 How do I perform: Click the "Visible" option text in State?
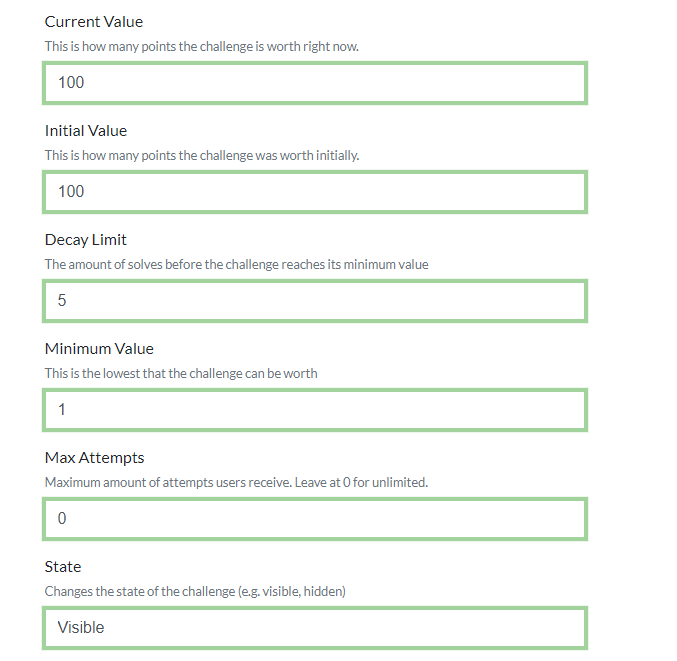(x=81, y=628)
